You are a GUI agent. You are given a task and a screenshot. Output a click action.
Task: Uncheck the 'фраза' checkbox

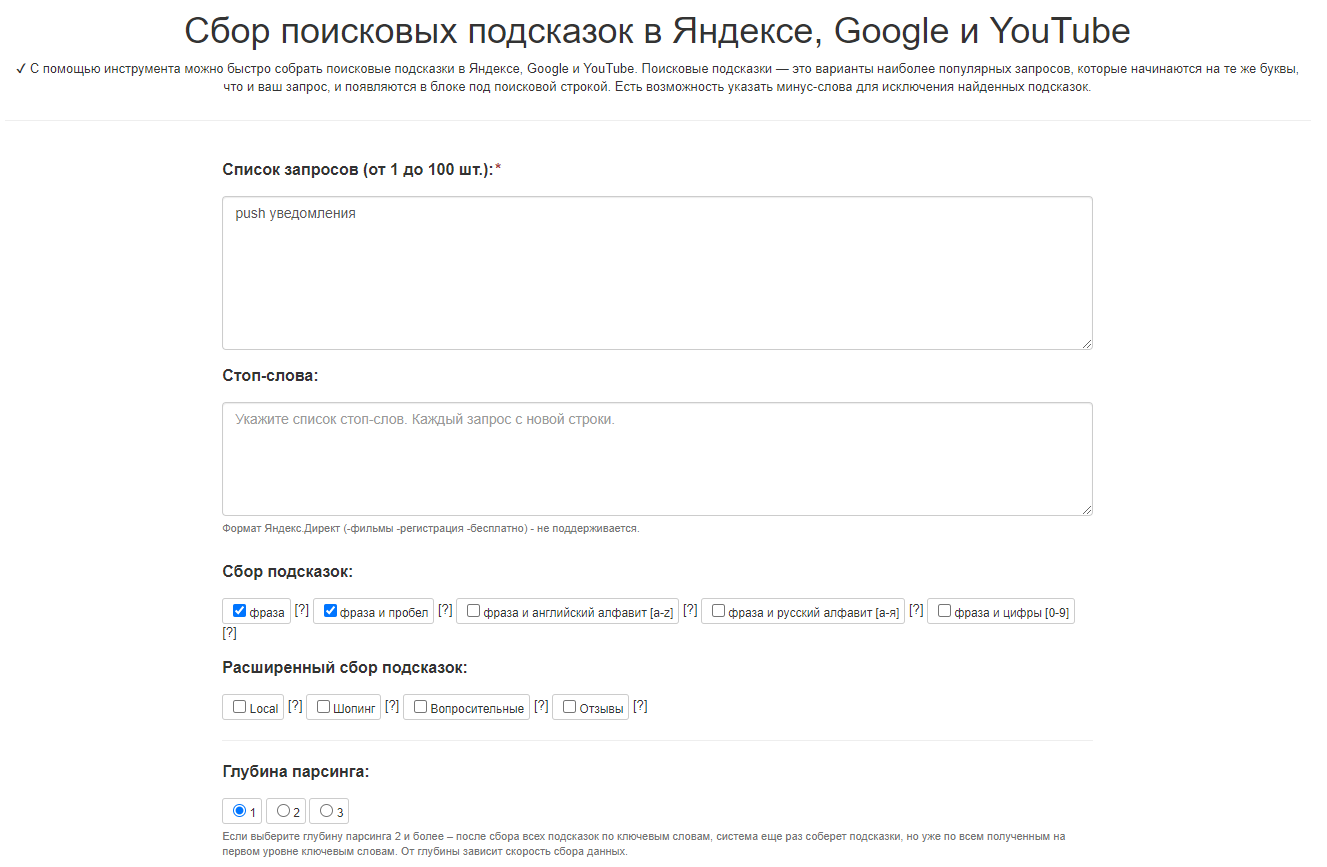click(239, 611)
